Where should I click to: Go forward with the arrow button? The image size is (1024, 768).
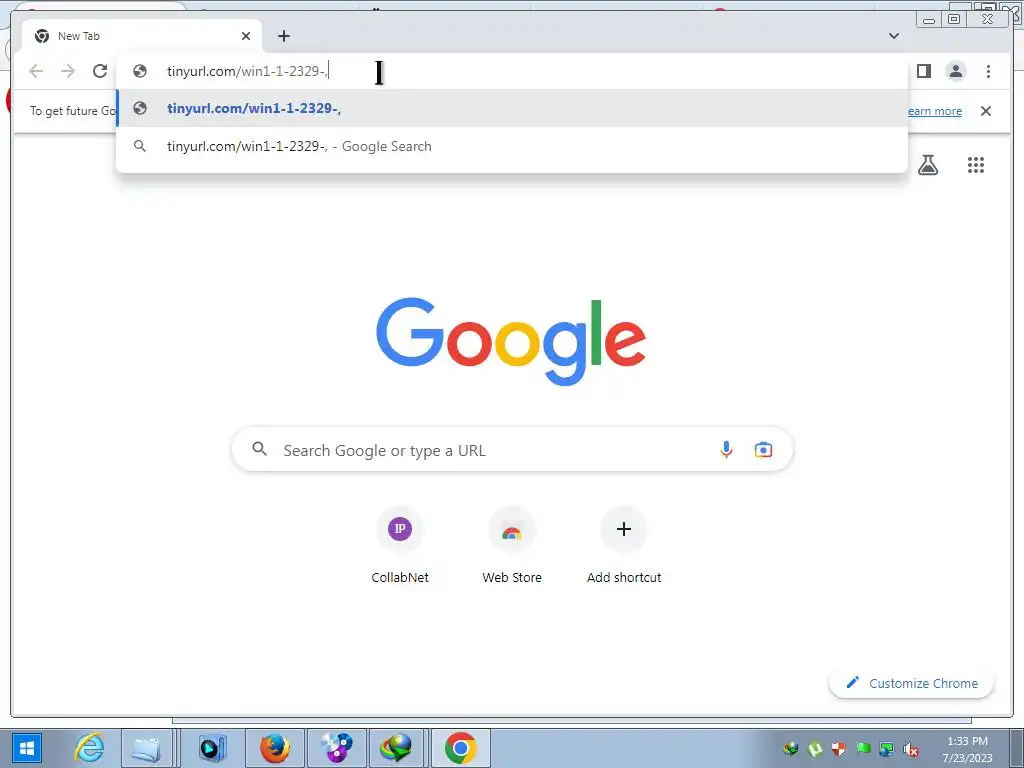(67, 71)
